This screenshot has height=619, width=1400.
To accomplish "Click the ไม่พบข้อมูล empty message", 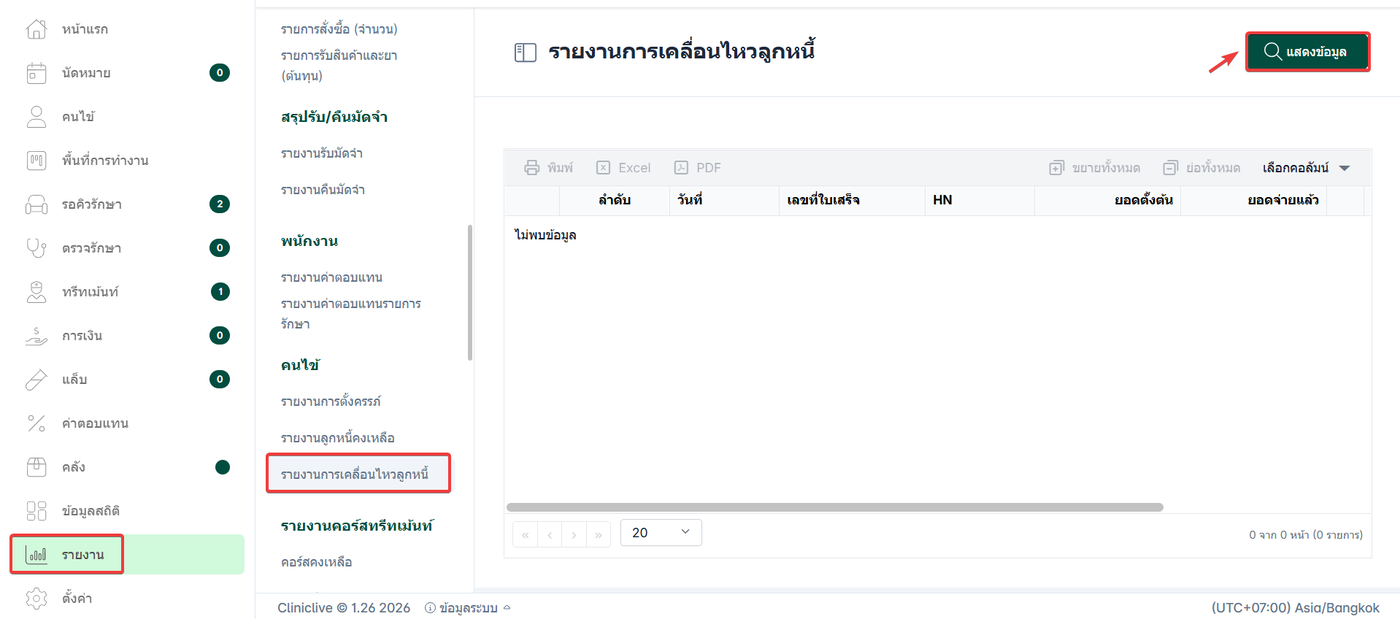I will [x=545, y=235].
